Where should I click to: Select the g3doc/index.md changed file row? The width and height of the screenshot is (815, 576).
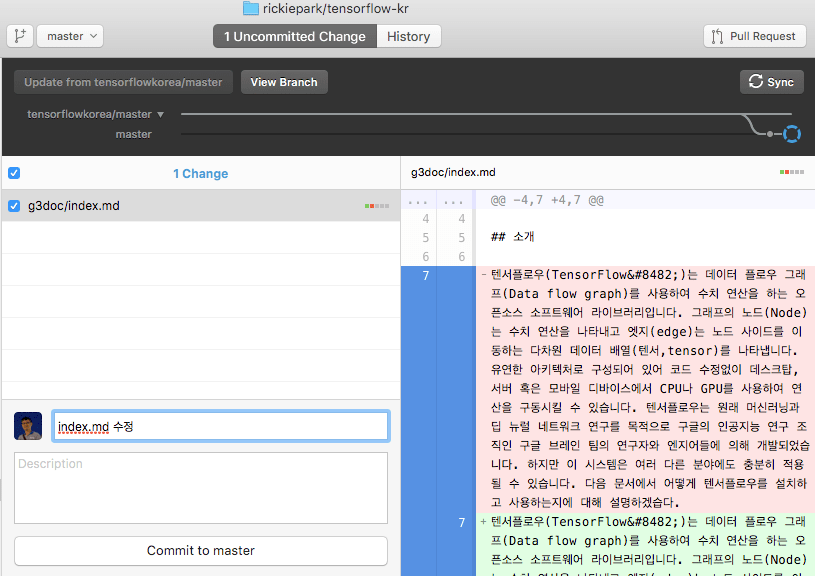201,206
